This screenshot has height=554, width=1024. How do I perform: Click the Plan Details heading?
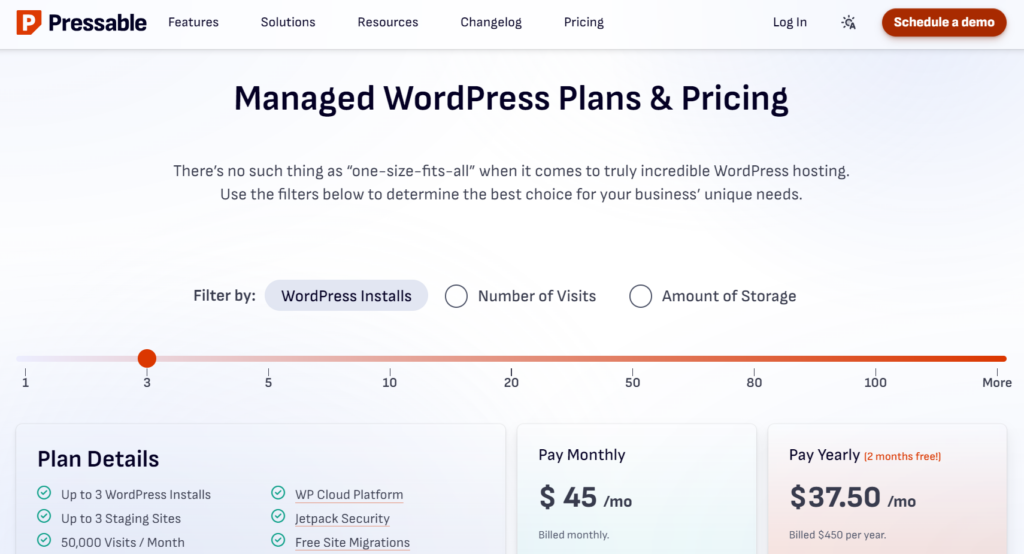point(98,459)
